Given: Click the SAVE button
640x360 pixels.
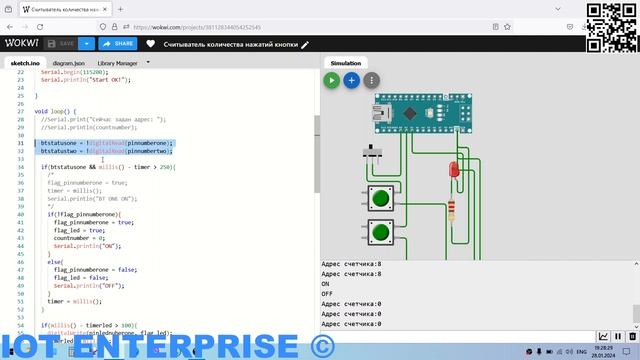Looking at the screenshot, I should (61, 44).
